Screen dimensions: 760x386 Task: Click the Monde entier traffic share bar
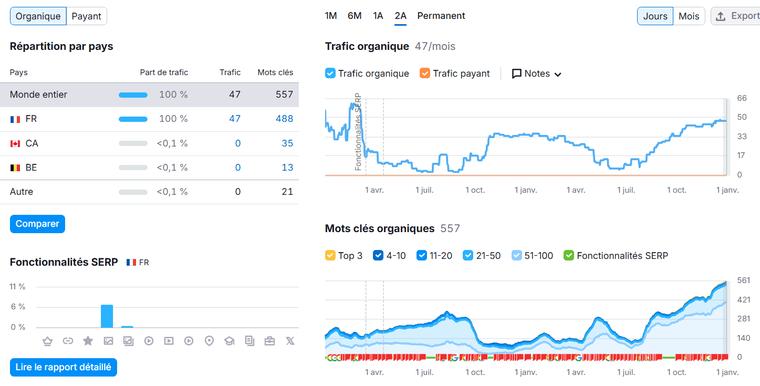point(133,95)
